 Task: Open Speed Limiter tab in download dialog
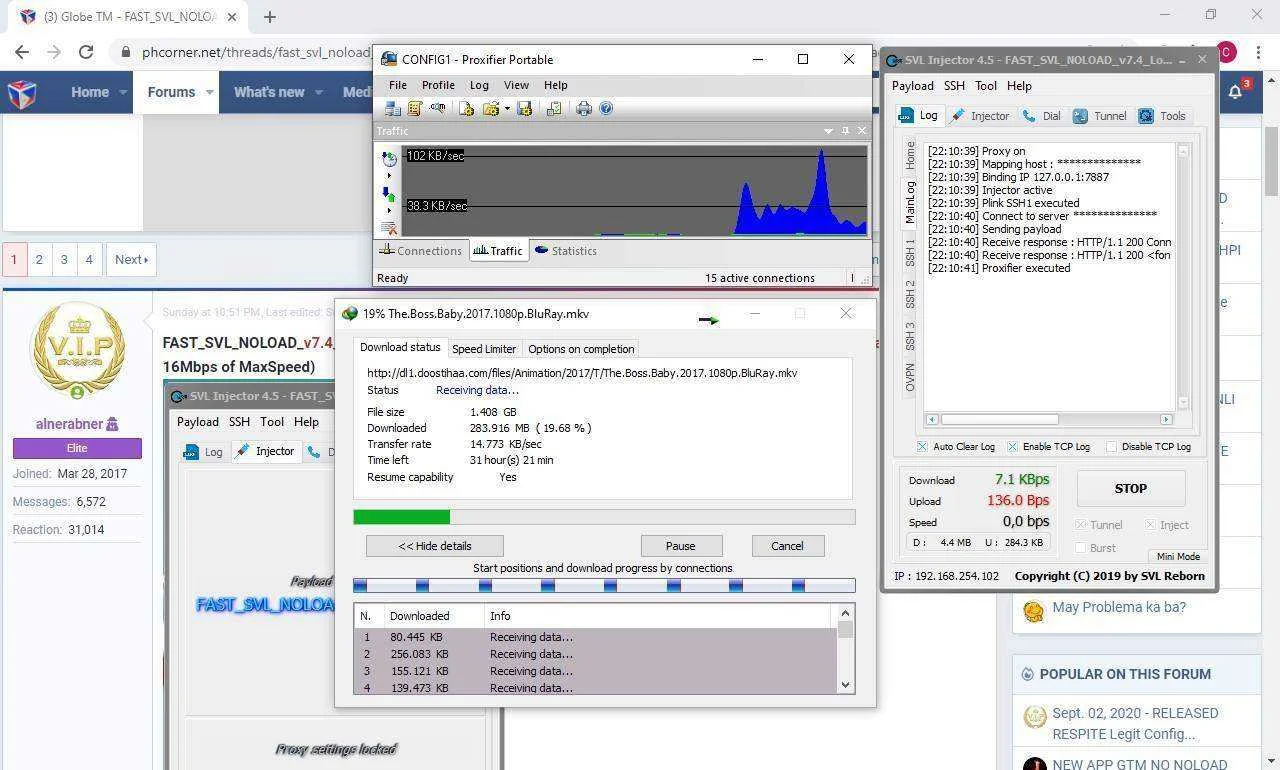[x=484, y=349]
